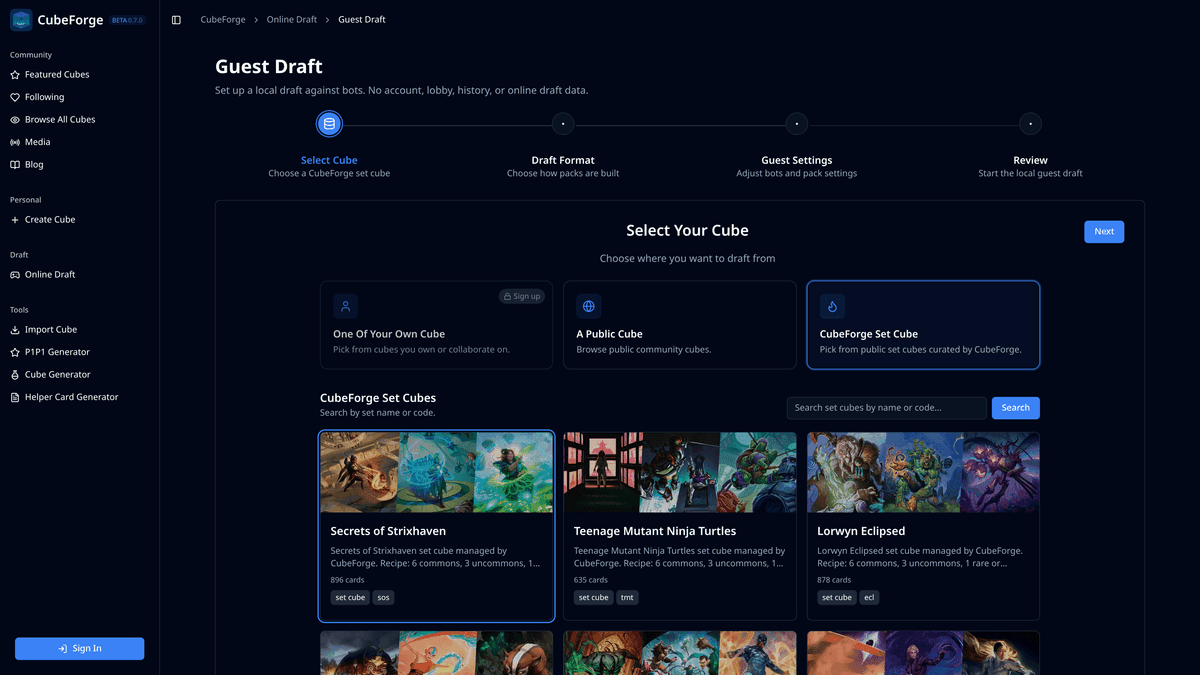Click the Cube Generator icon
The height and width of the screenshot is (675, 1200).
(15, 375)
